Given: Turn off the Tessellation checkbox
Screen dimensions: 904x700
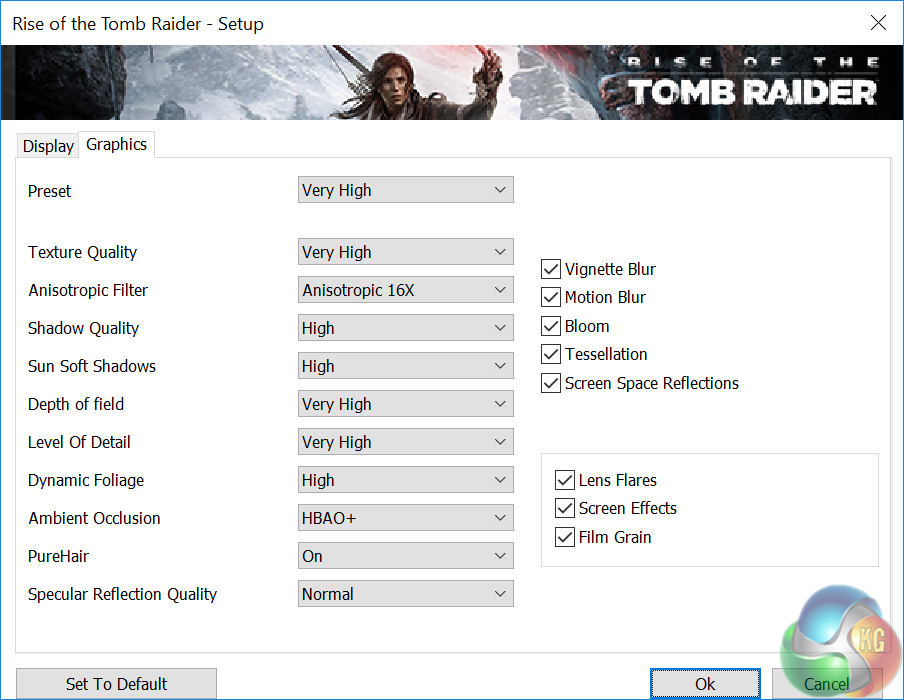Looking at the screenshot, I should click(x=551, y=354).
